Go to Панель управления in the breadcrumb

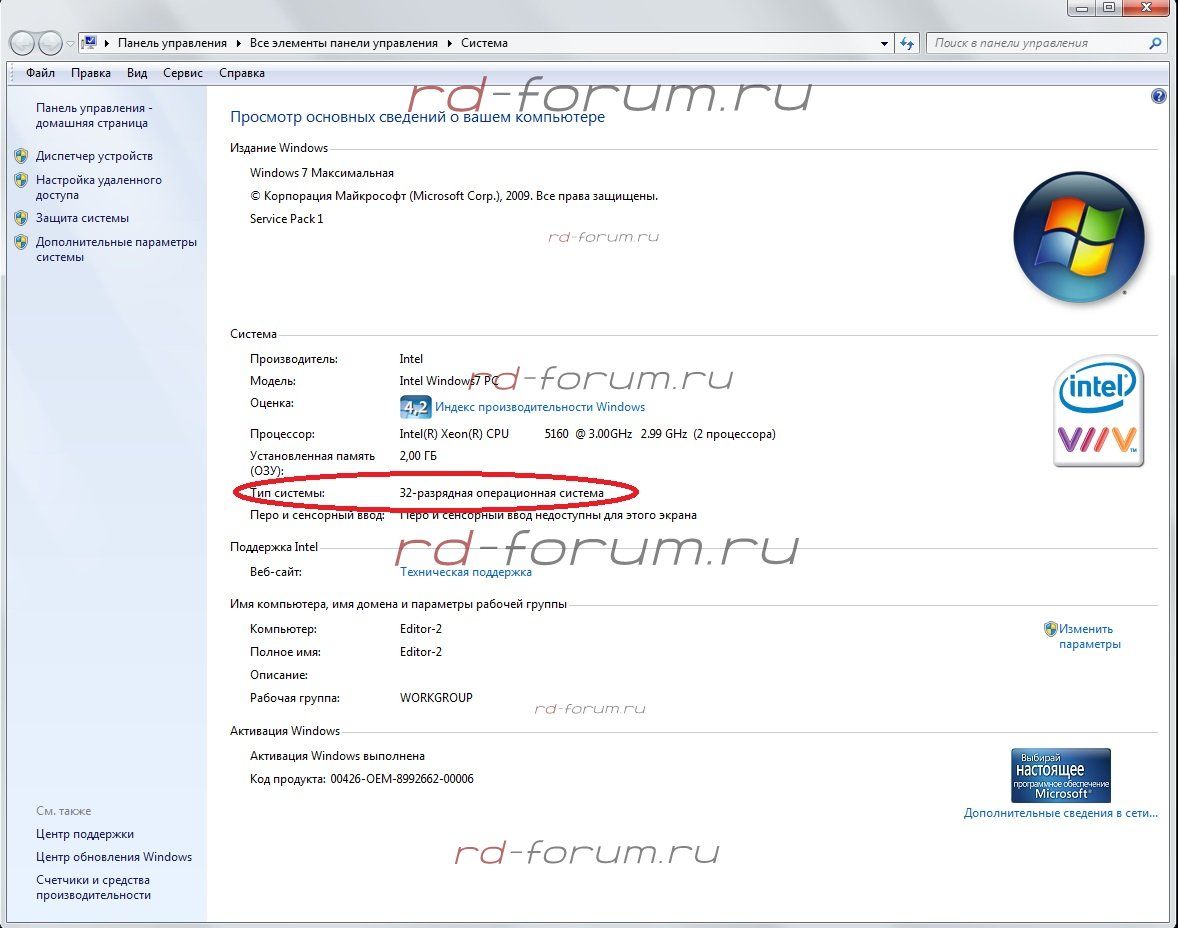coord(172,44)
